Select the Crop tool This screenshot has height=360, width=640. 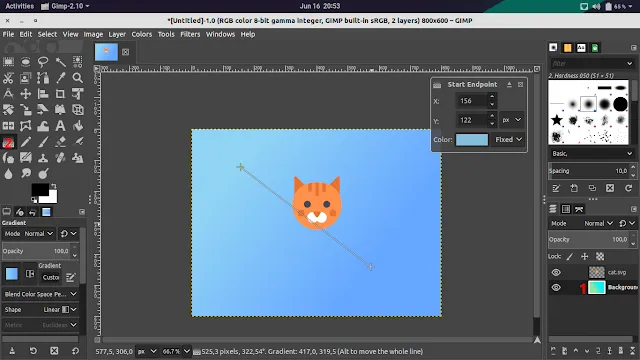tap(60, 94)
